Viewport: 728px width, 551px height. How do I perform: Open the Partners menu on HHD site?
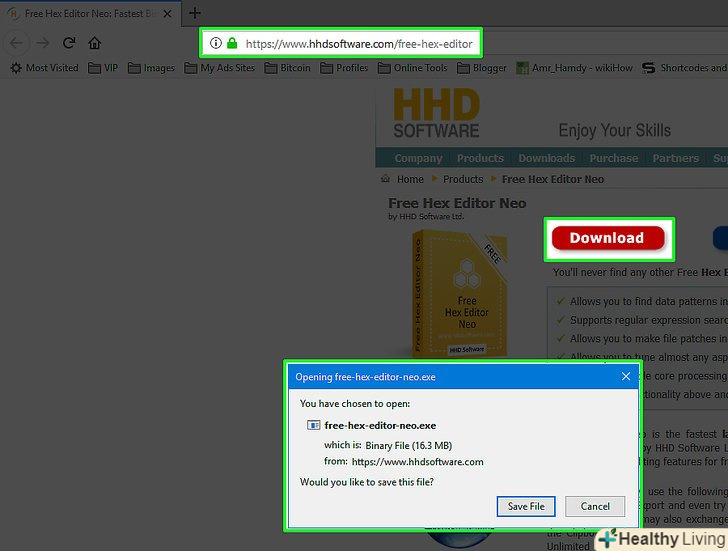point(676,158)
